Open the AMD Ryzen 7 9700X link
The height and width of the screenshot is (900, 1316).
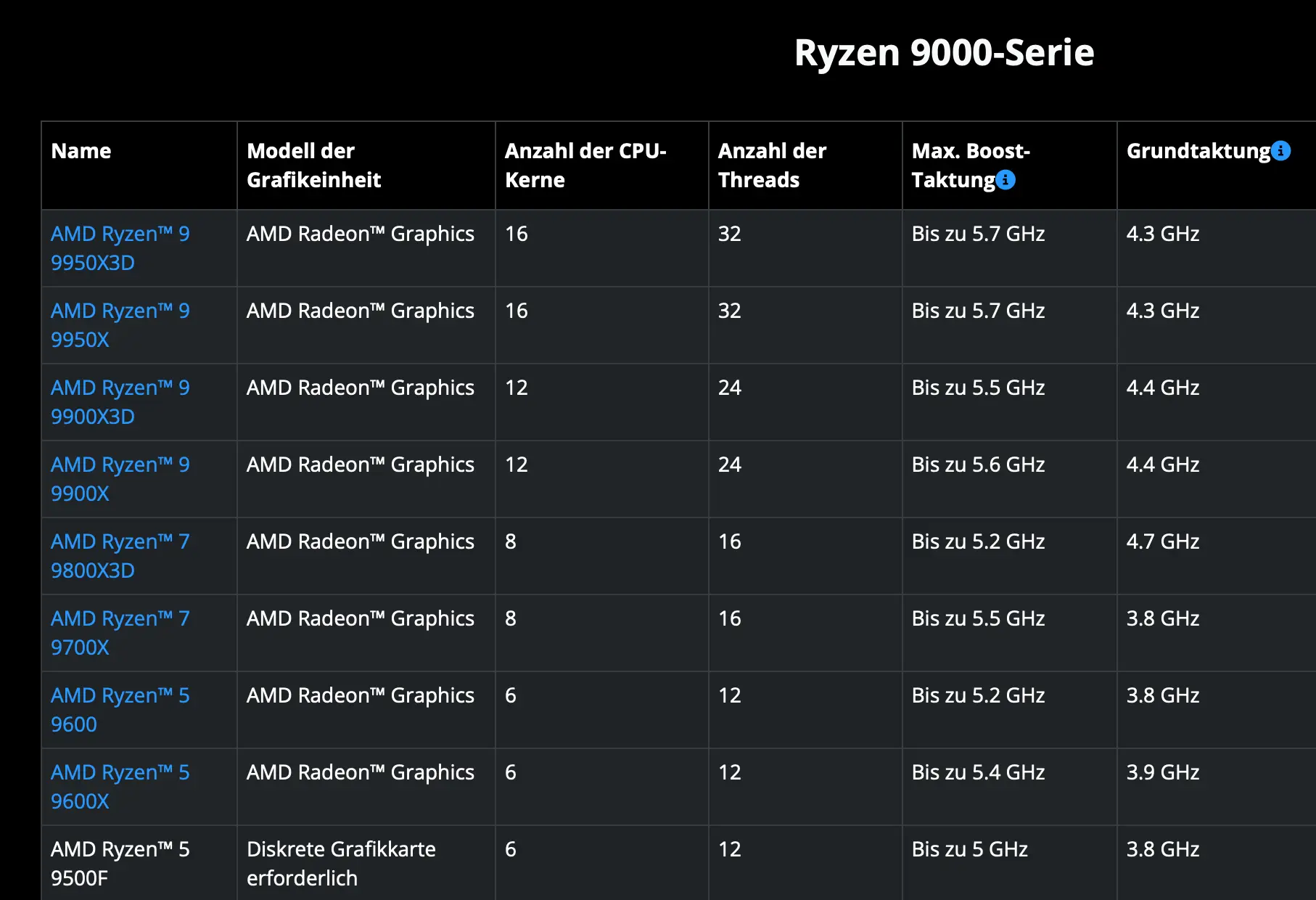point(120,632)
